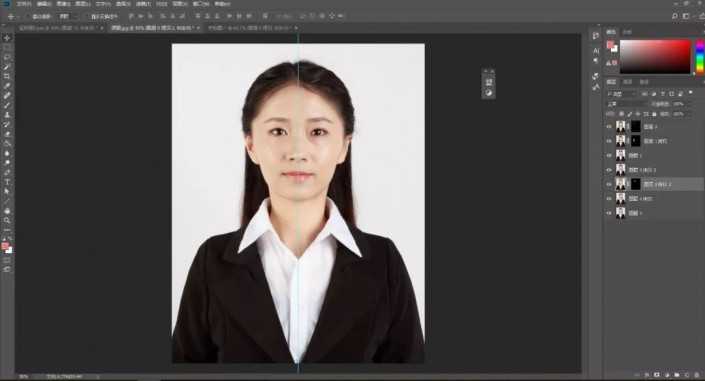The image size is (705, 381).
Task: Create a new group in the Layers panel
Action: (677, 375)
